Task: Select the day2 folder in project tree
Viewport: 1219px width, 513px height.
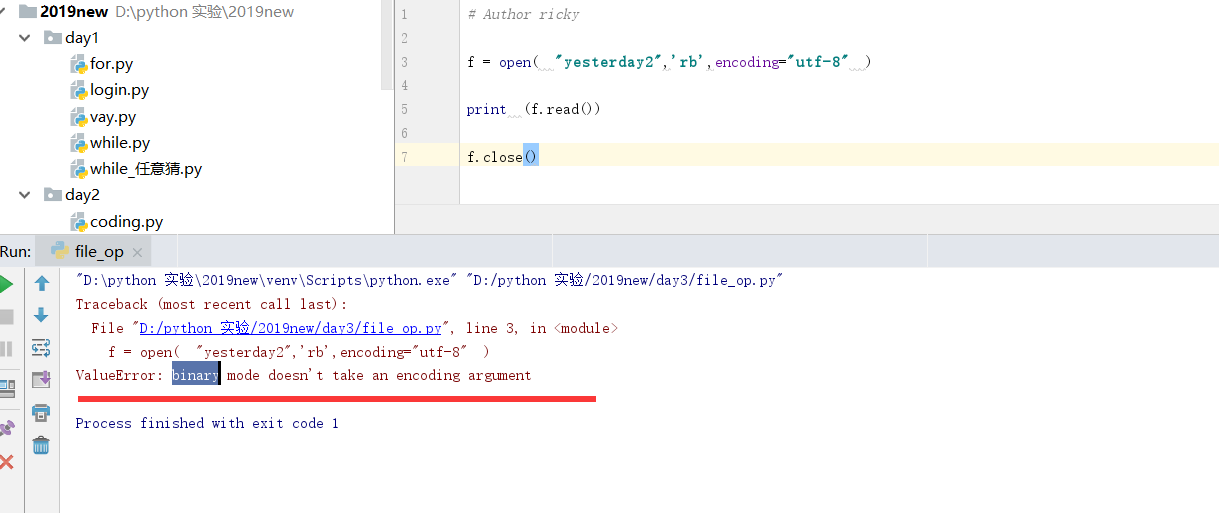Action: click(x=82, y=195)
